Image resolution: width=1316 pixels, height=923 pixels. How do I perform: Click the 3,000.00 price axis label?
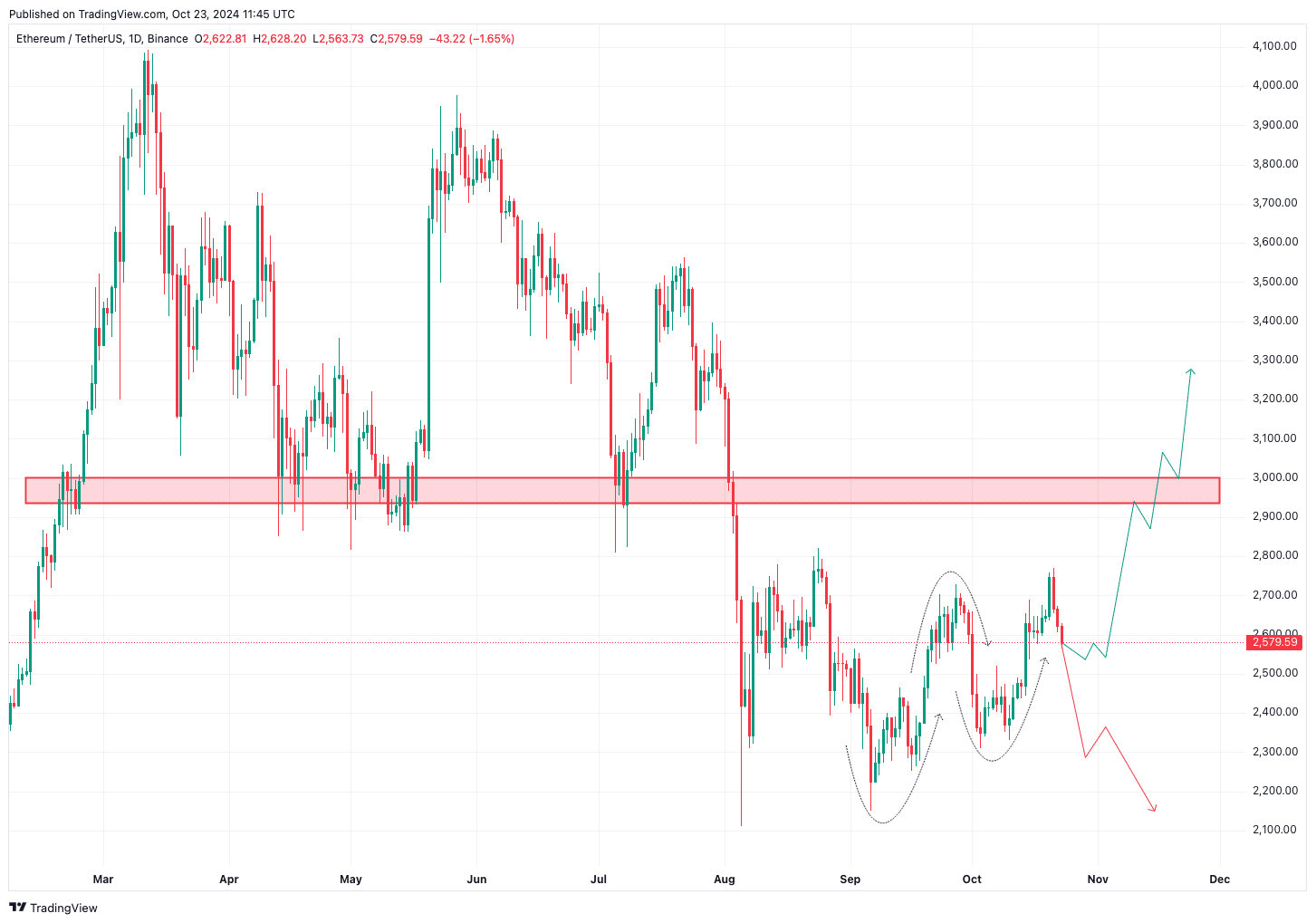click(x=1275, y=477)
